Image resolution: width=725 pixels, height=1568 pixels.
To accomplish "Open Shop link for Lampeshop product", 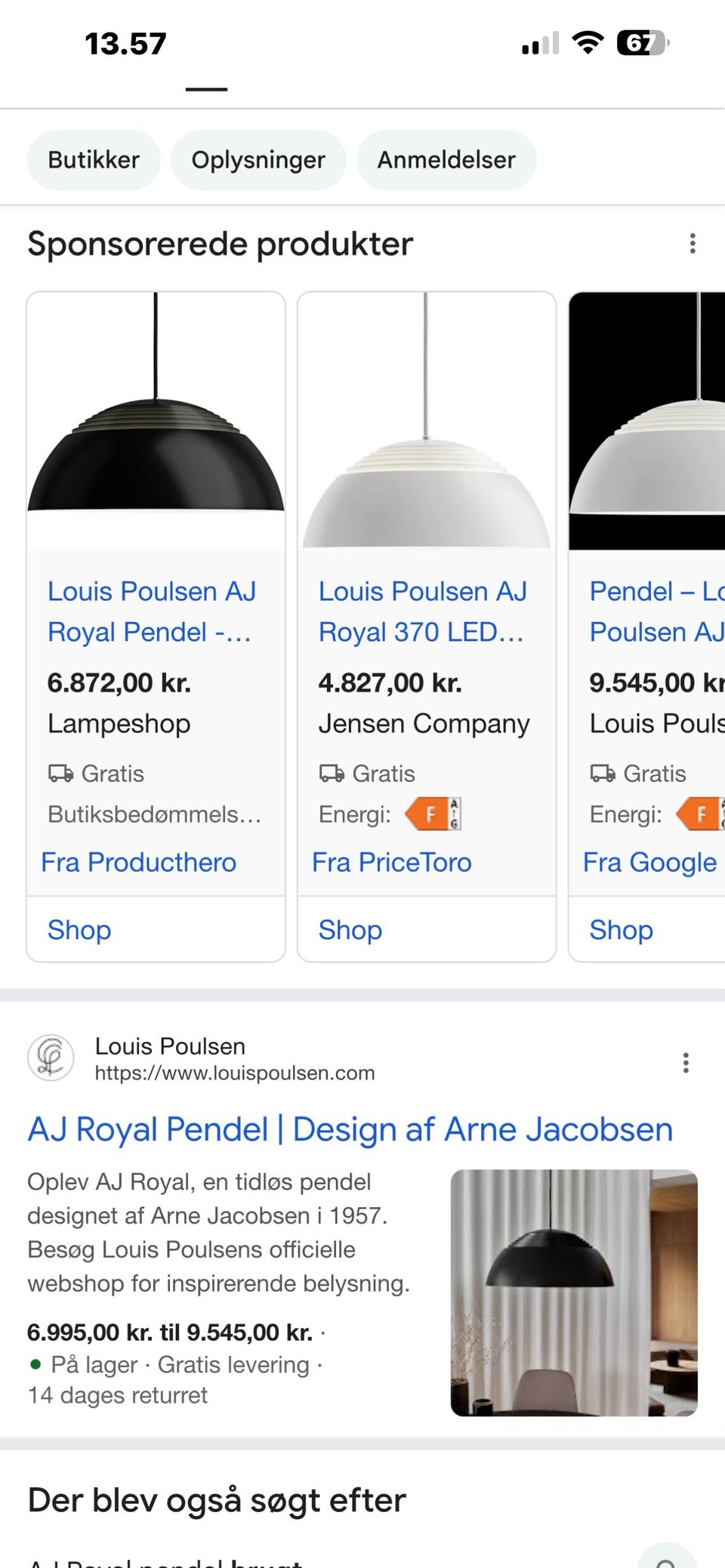I will pos(79,930).
